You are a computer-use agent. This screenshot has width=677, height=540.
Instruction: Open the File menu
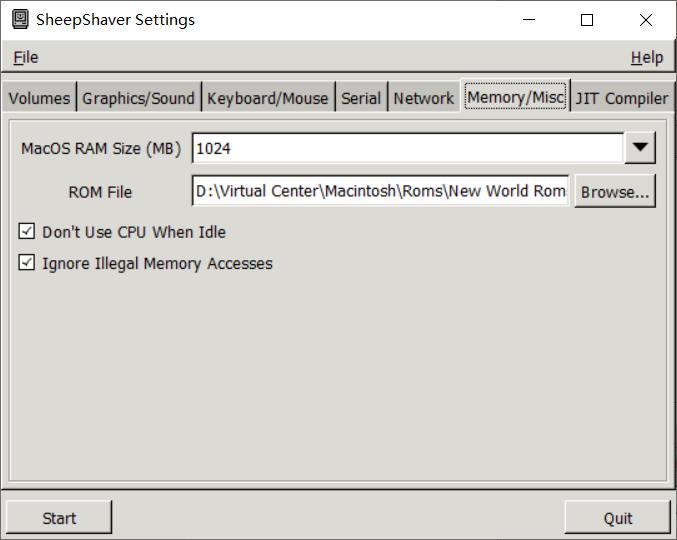tap(26, 58)
